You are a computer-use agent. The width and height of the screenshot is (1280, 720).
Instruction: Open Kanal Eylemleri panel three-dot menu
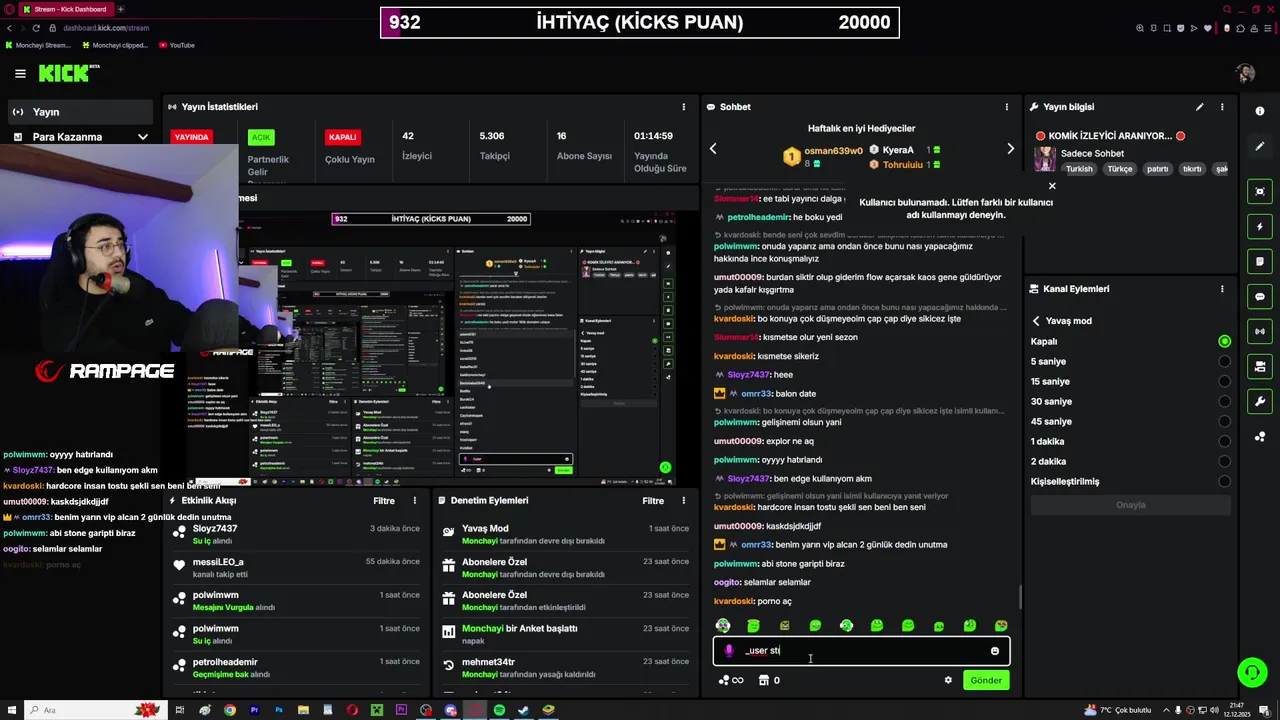(1222, 289)
